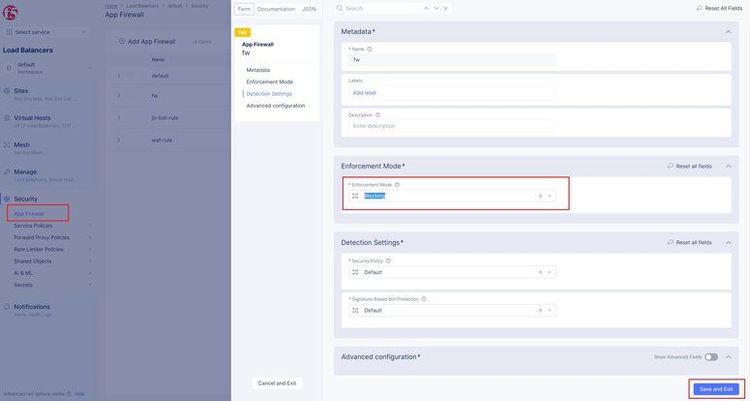
Task: Switch to the Form tab
Action: point(244,9)
